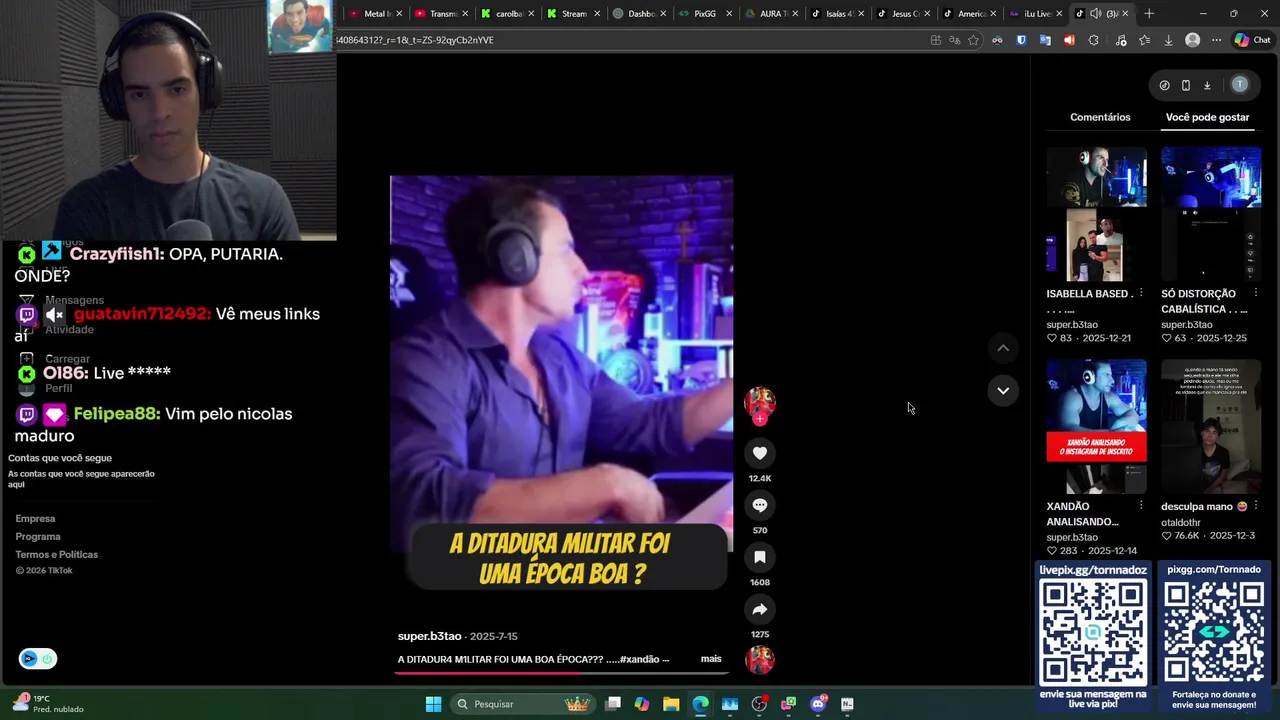Select the Você pode gostar tab
This screenshot has width=1280, height=720.
point(1207,117)
